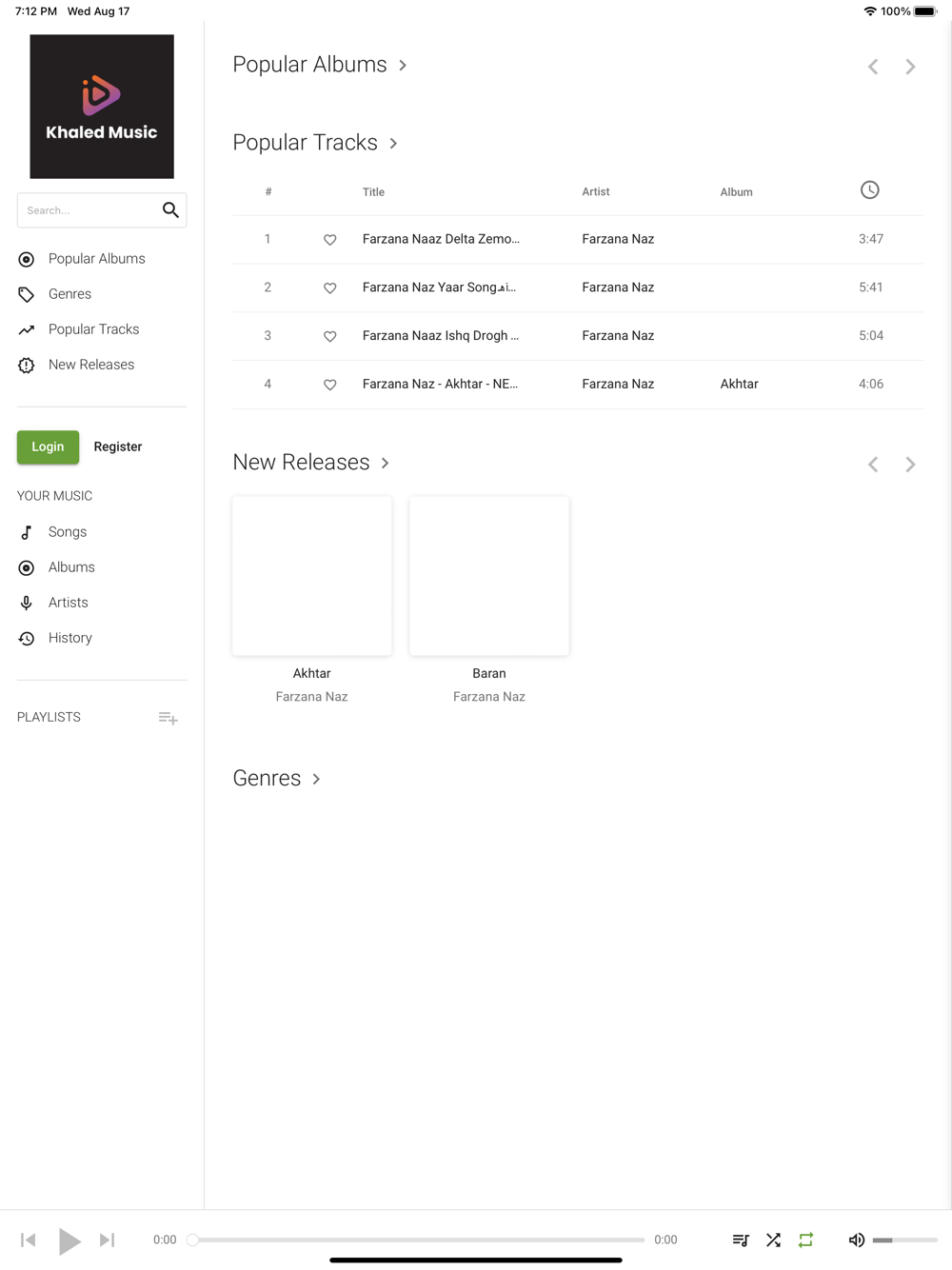Click the Register button
952x1270 pixels.
pos(118,446)
